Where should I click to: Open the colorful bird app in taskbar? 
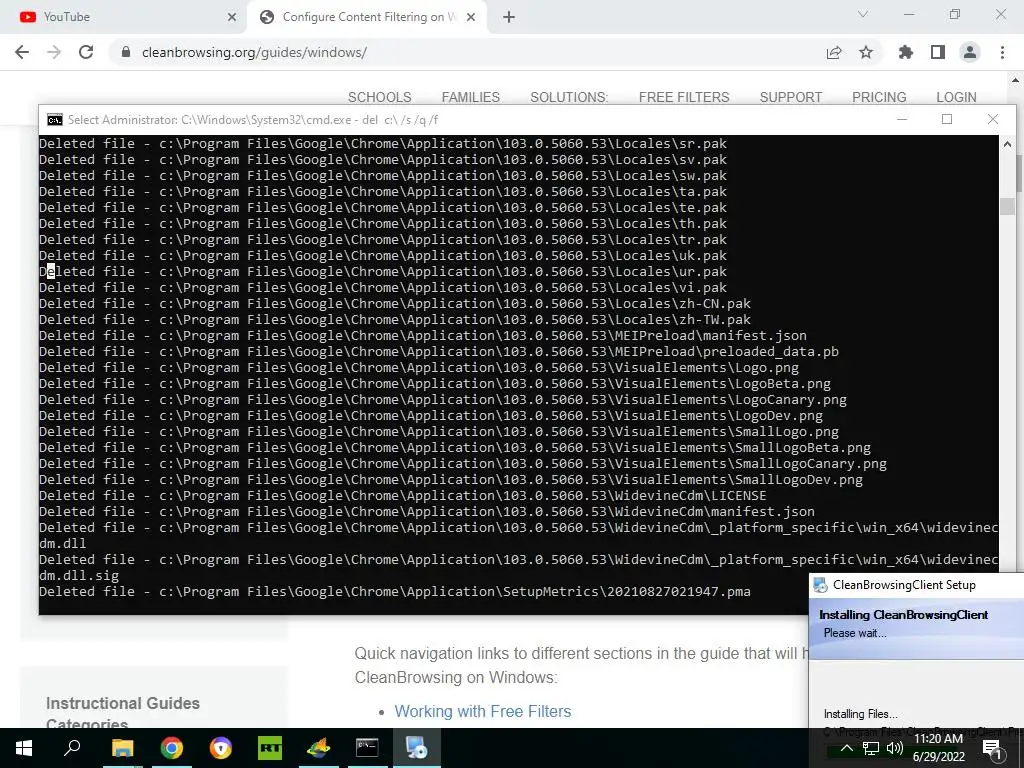(x=319, y=748)
